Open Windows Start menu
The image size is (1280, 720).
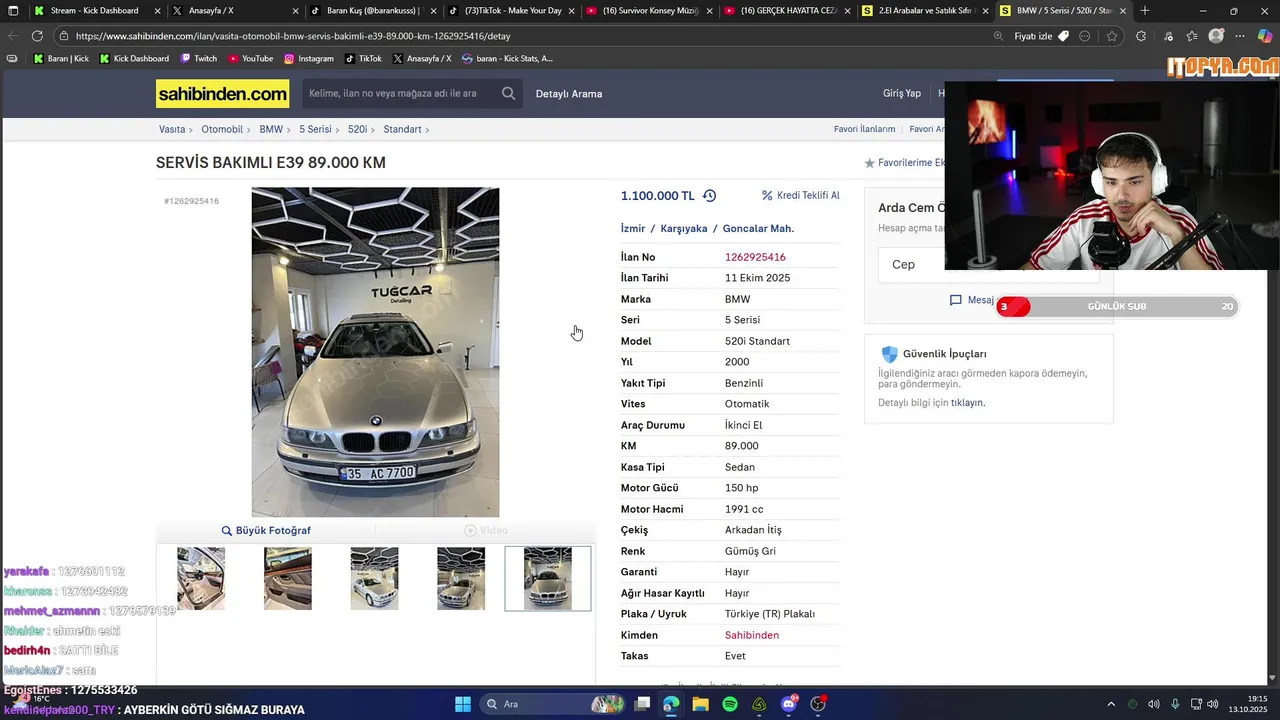point(463,704)
